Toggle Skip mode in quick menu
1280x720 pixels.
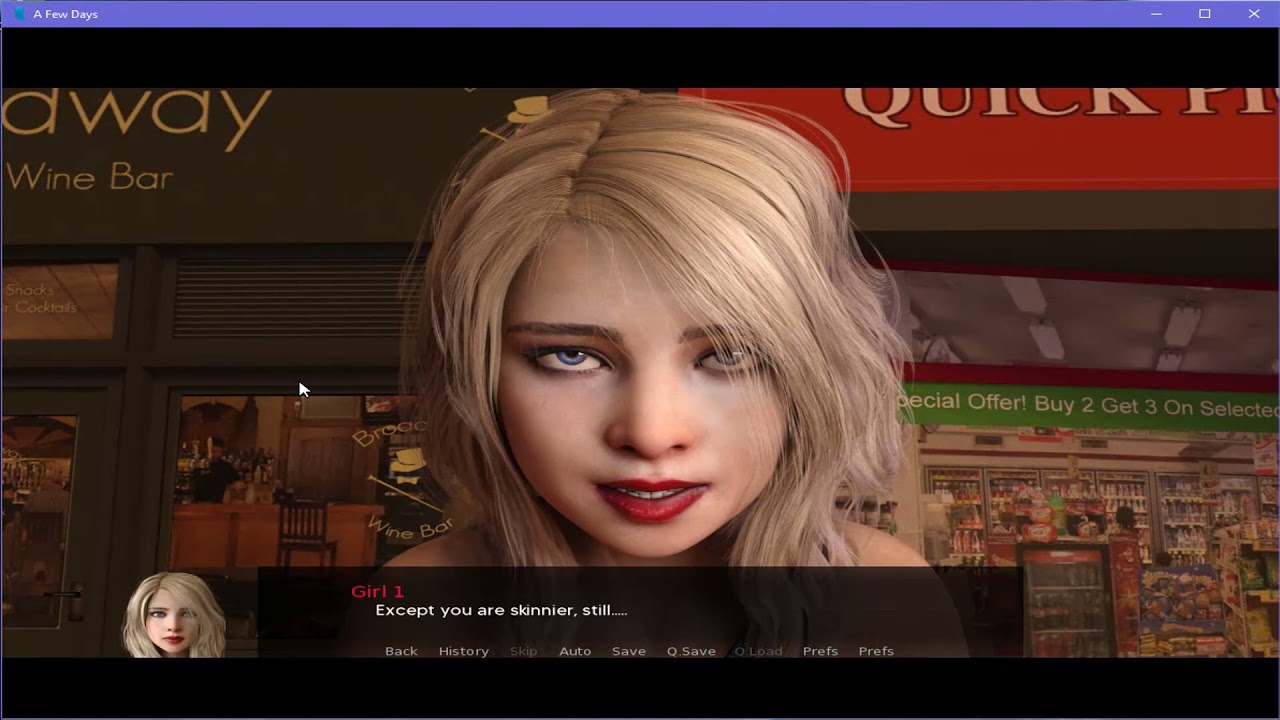point(523,651)
